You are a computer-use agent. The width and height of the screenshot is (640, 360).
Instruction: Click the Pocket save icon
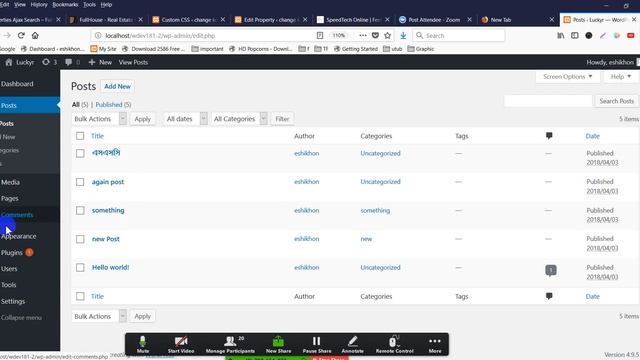point(375,36)
